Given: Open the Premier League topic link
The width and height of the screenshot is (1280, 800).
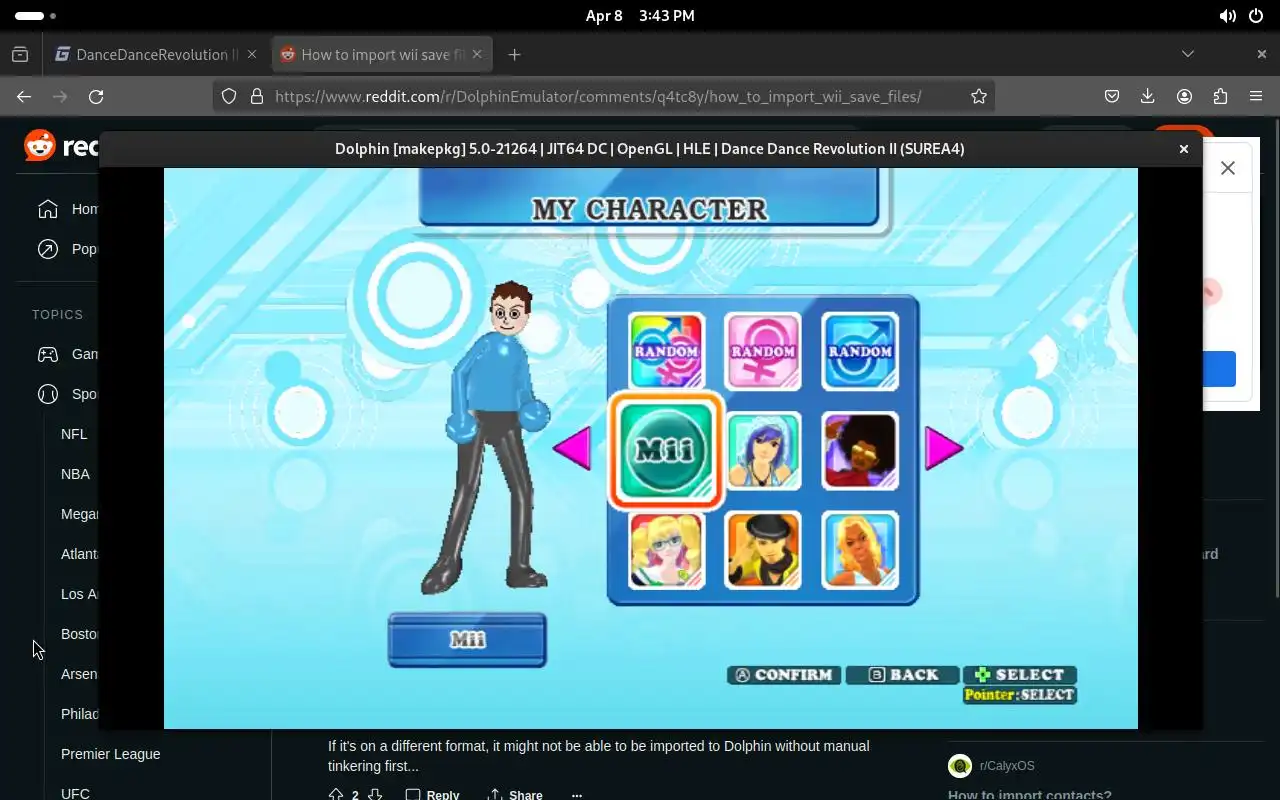Looking at the screenshot, I should (x=110, y=754).
